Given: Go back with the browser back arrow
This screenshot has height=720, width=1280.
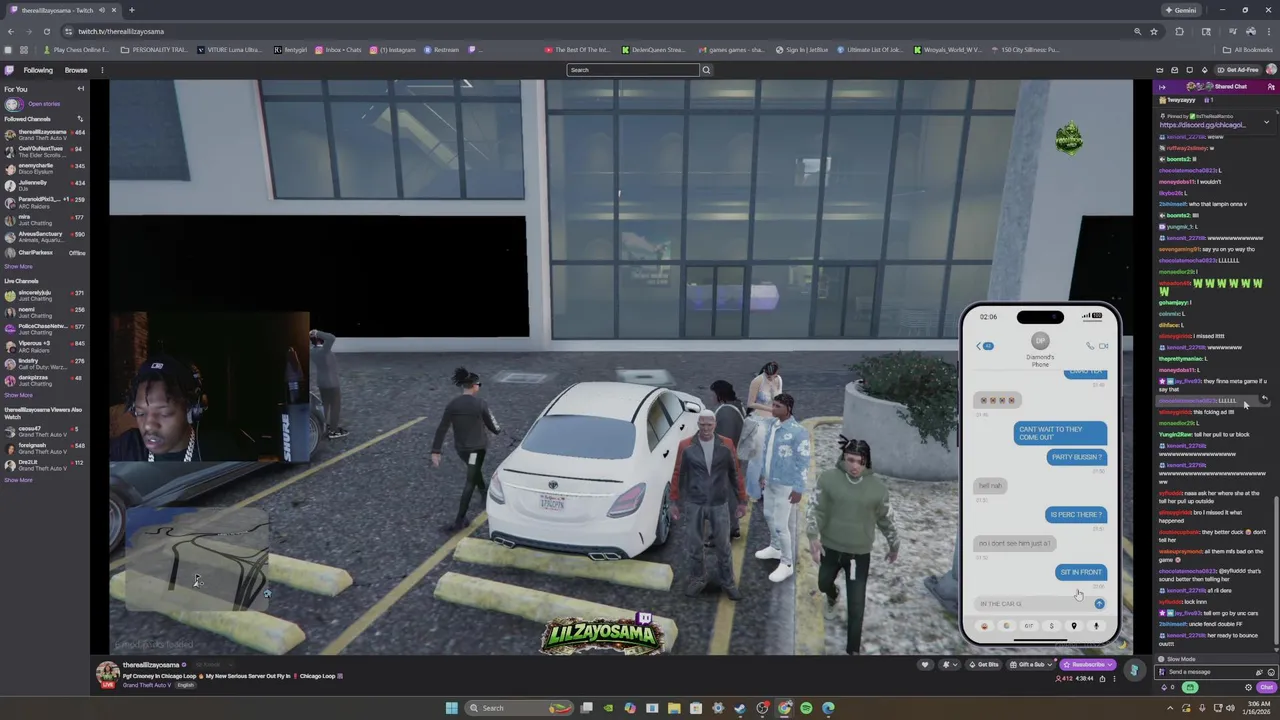Looking at the screenshot, I should 11,31.
